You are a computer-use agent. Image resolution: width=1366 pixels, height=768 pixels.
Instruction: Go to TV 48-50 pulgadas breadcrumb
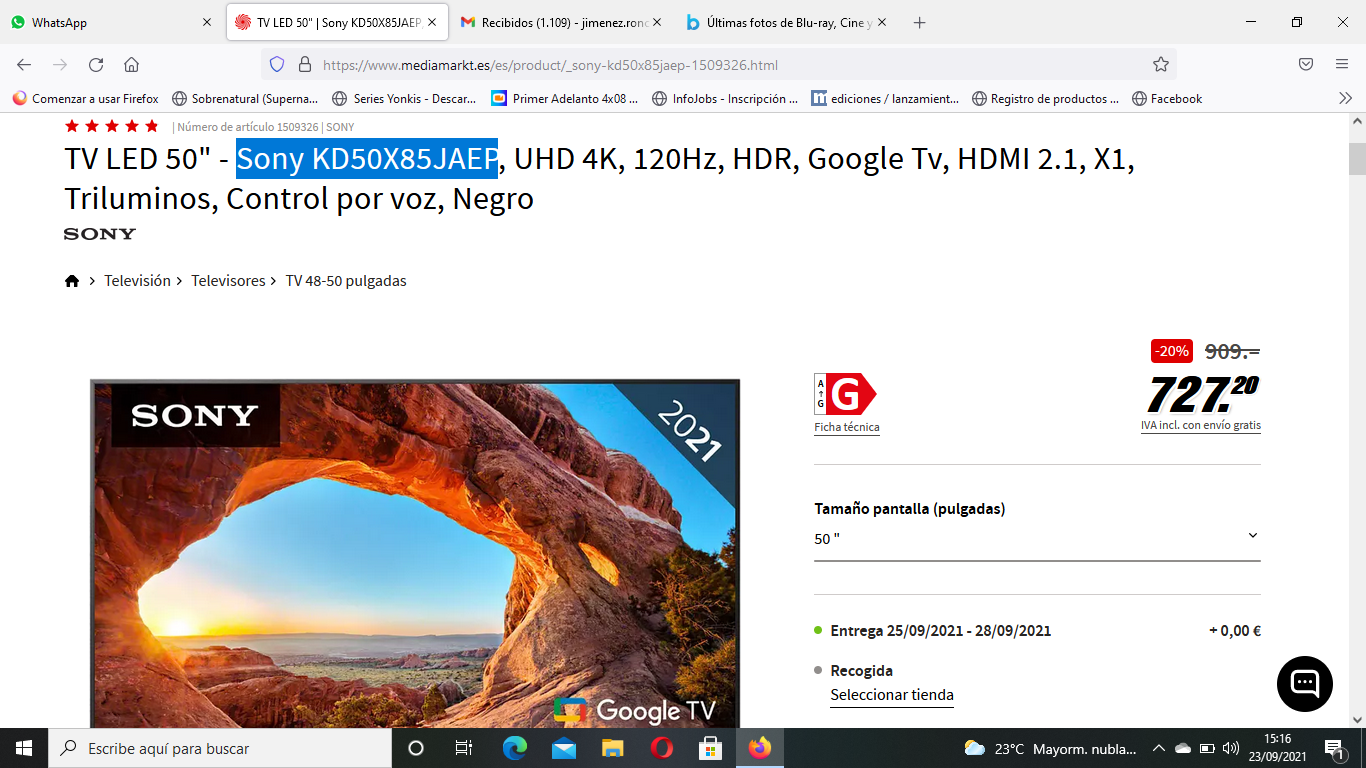pos(346,281)
